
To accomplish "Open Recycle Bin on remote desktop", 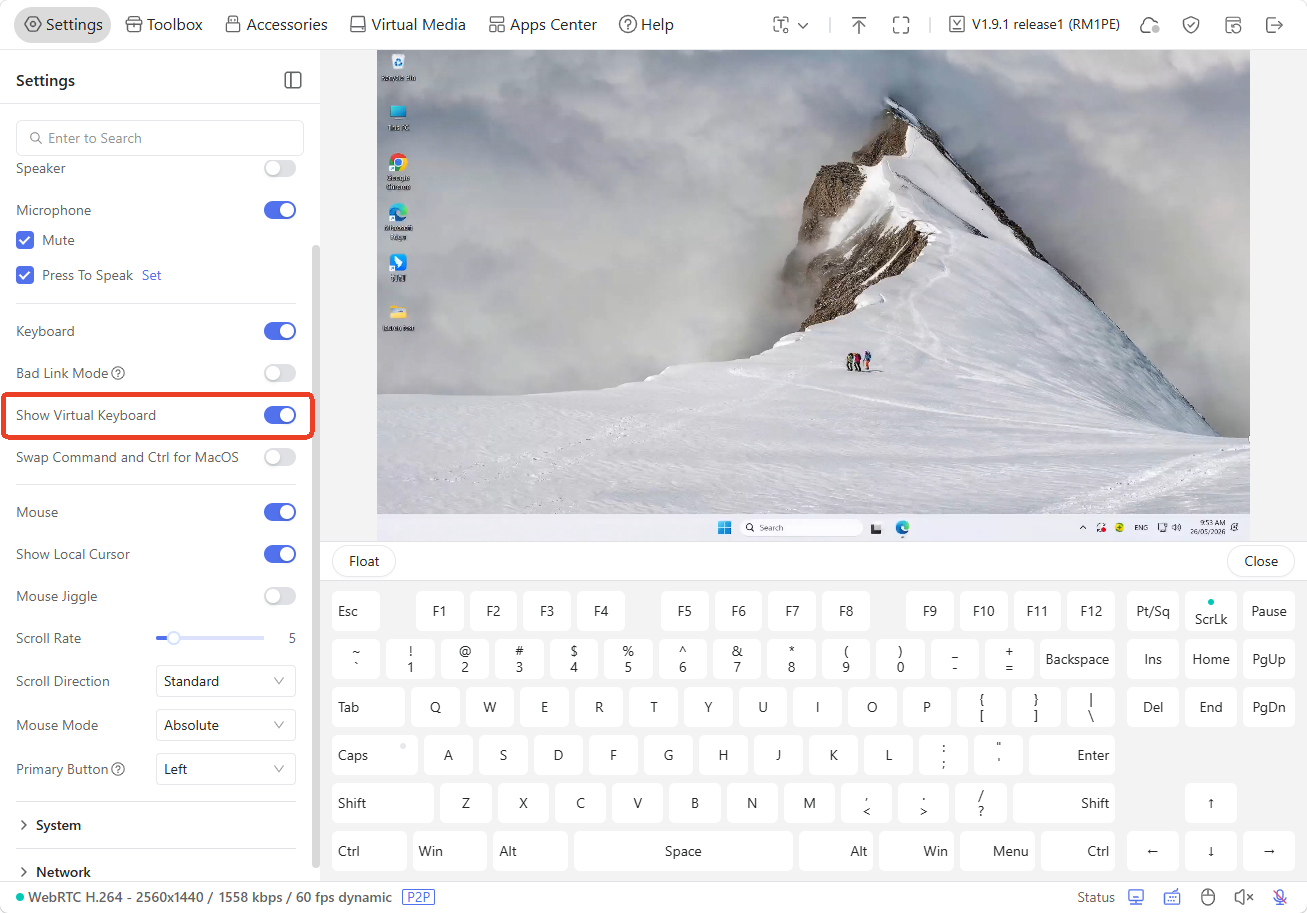I will (x=398, y=67).
